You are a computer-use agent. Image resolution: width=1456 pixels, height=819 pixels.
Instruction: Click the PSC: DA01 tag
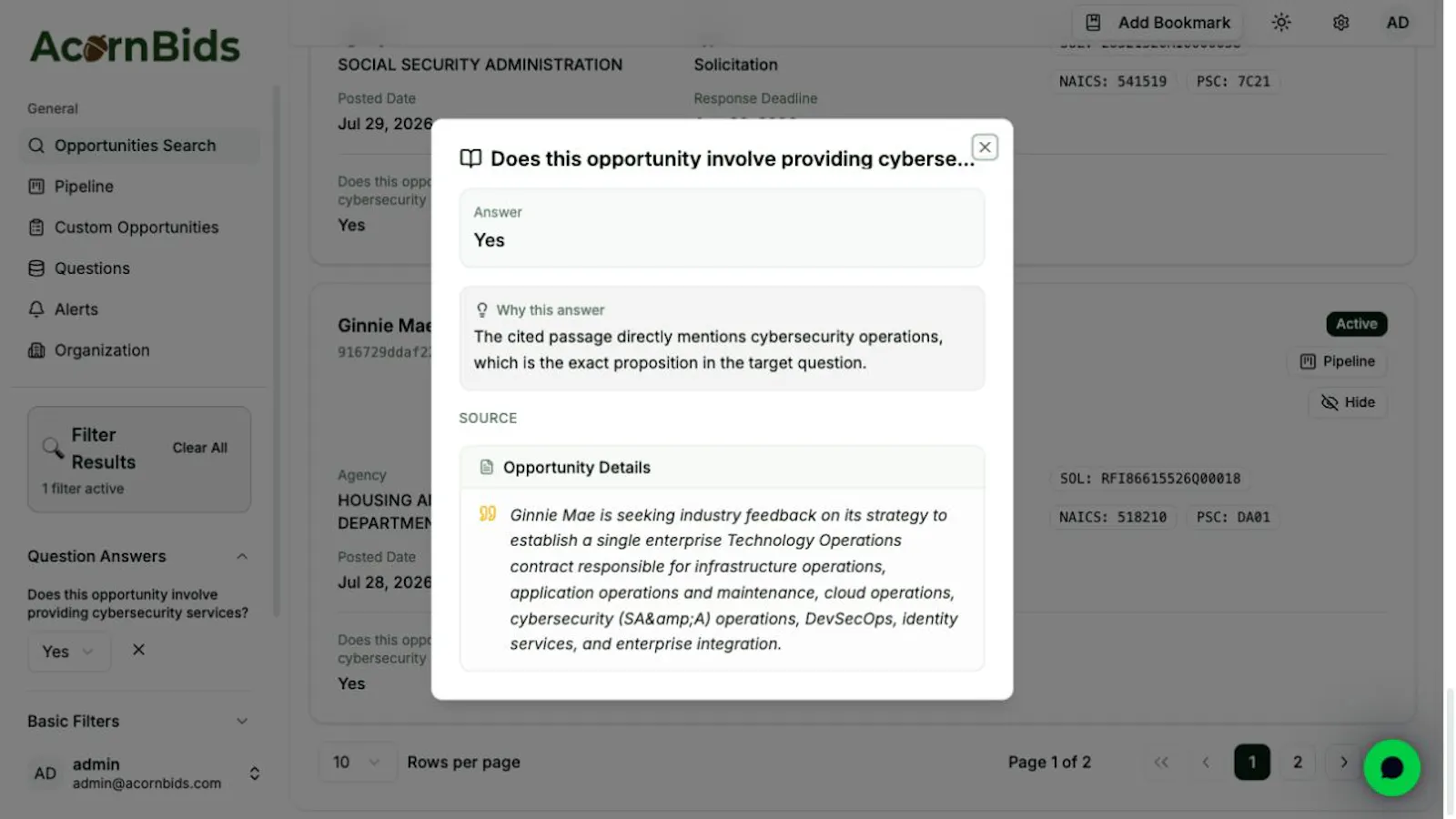click(1232, 517)
